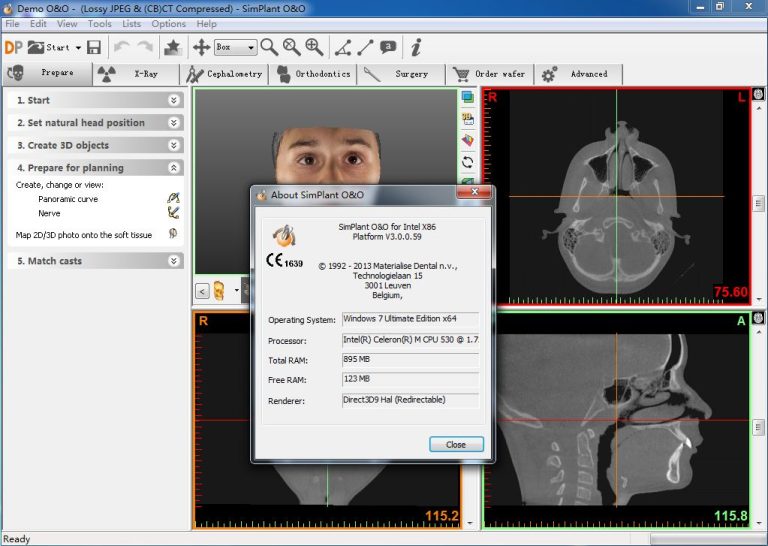Click the Nerve tool icon
The height and width of the screenshot is (546, 768).
(x=173, y=212)
